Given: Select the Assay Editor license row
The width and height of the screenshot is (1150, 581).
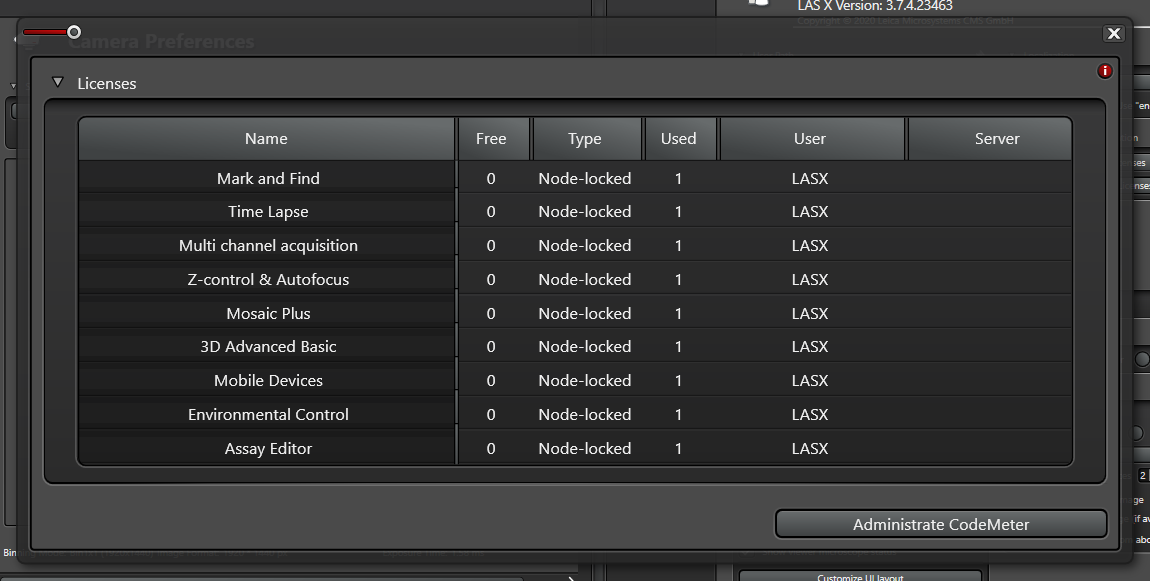Looking at the screenshot, I should [268, 449].
